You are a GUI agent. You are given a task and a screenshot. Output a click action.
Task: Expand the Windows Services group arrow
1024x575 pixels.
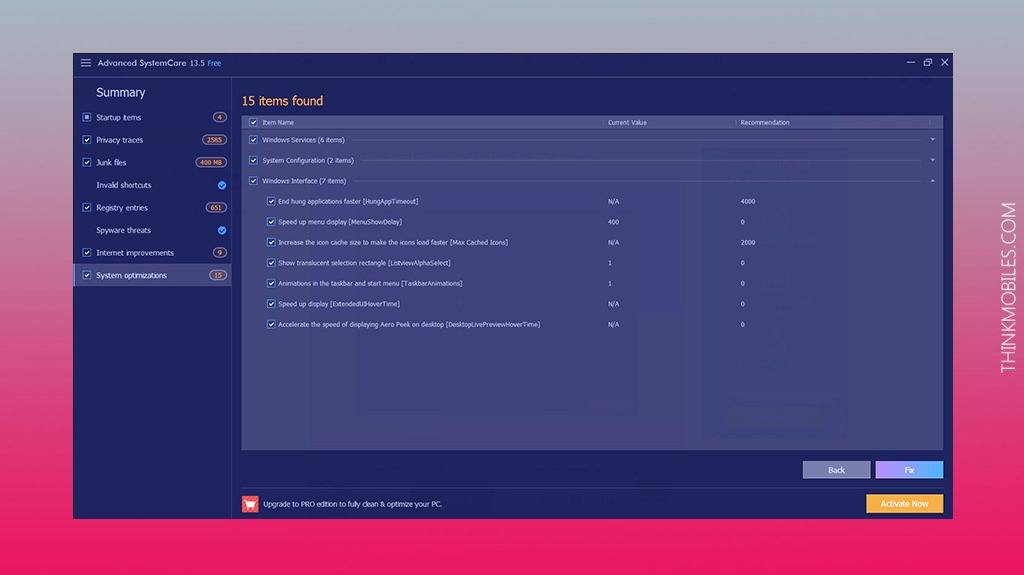click(x=933, y=140)
